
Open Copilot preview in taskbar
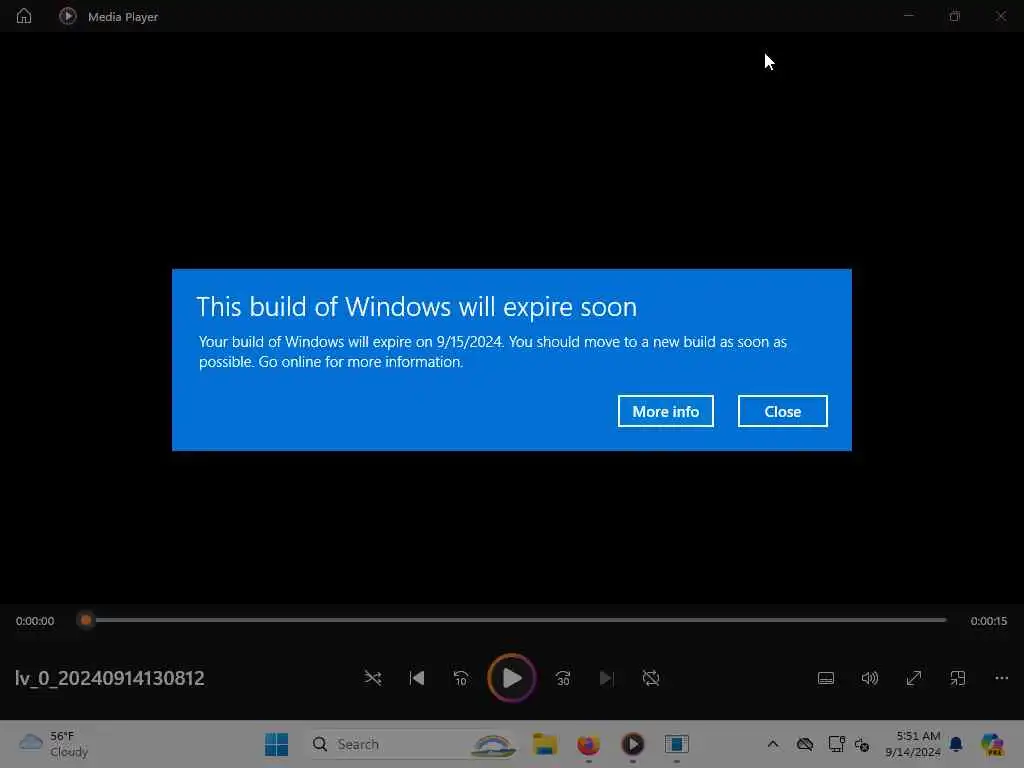(992, 744)
